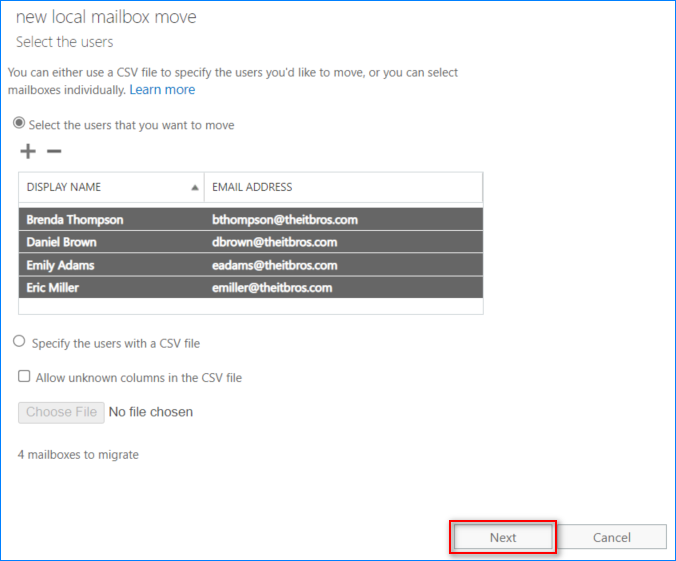
Task: Click the Cancel button
Action: [612, 537]
